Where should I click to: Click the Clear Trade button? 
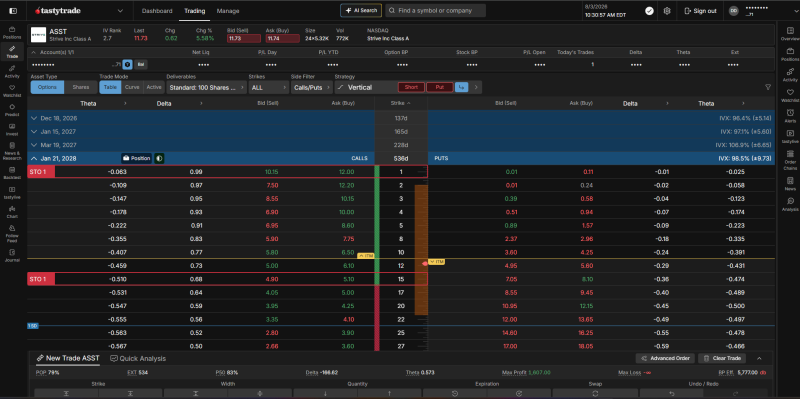point(722,358)
